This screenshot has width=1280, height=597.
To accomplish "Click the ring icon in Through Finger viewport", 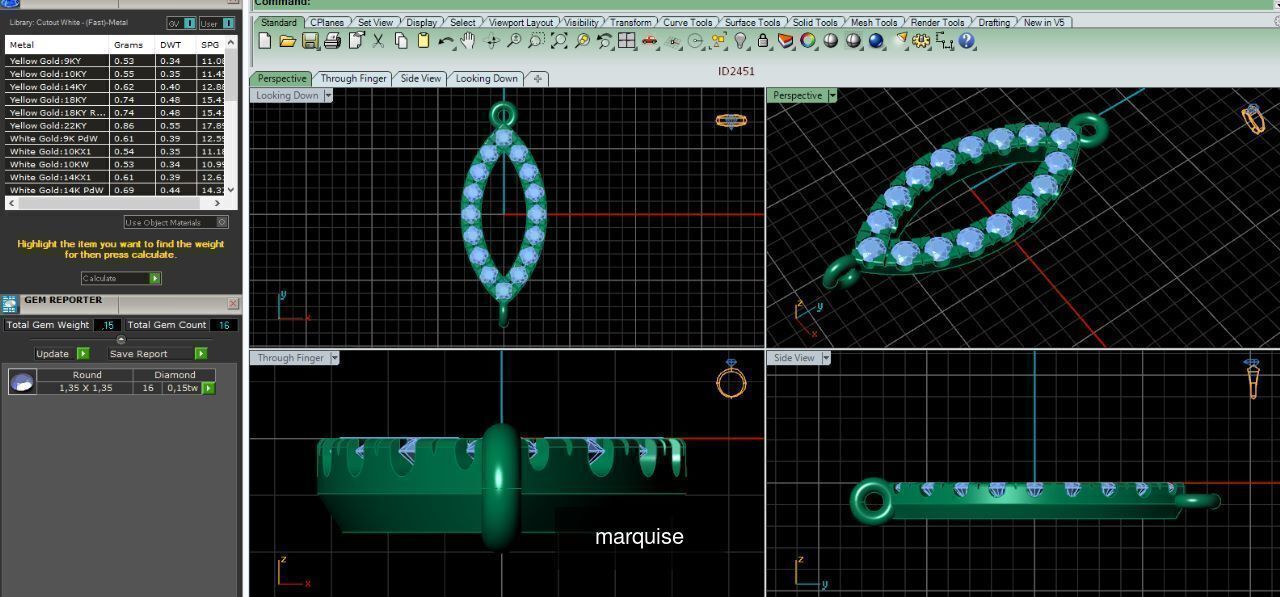I will tap(732, 379).
